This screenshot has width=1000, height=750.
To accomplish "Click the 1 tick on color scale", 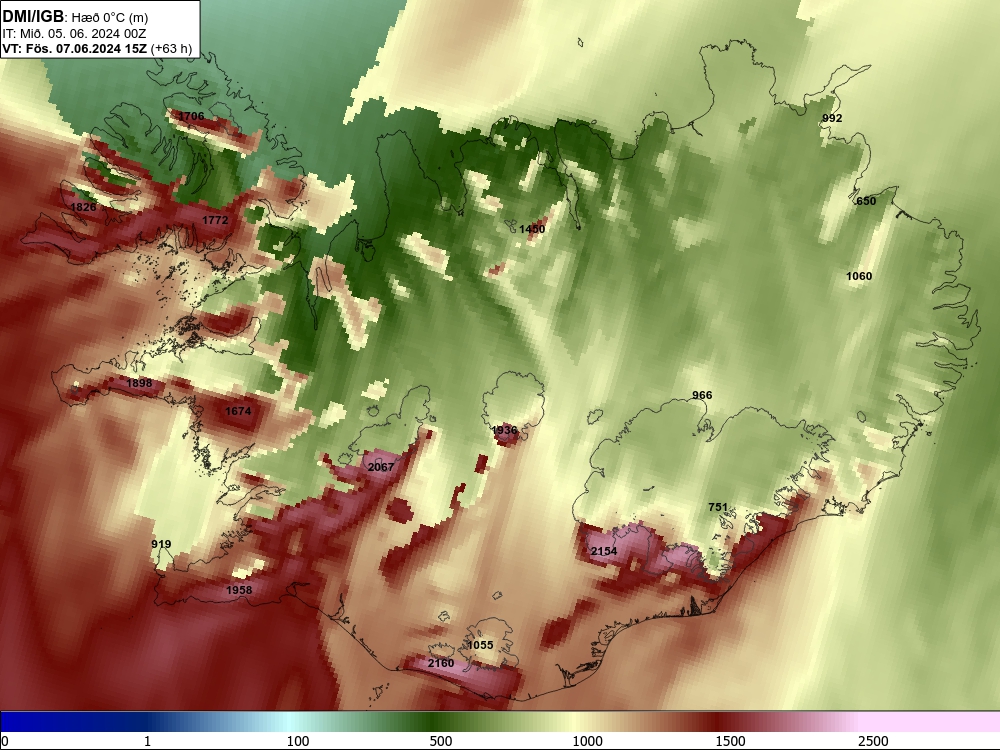I will [x=147, y=741].
